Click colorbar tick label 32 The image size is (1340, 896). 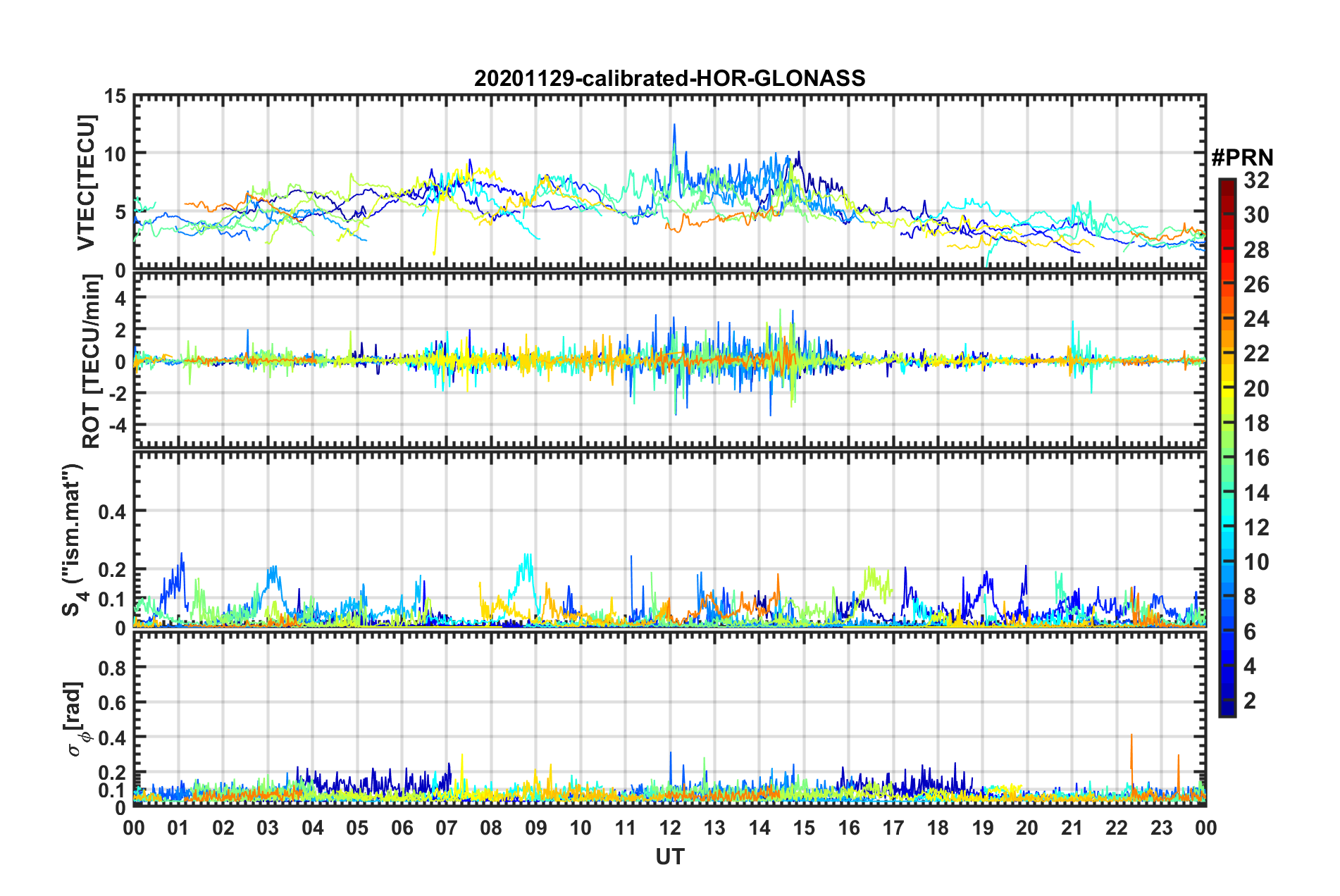pyautogui.click(x=1256, y=180)
